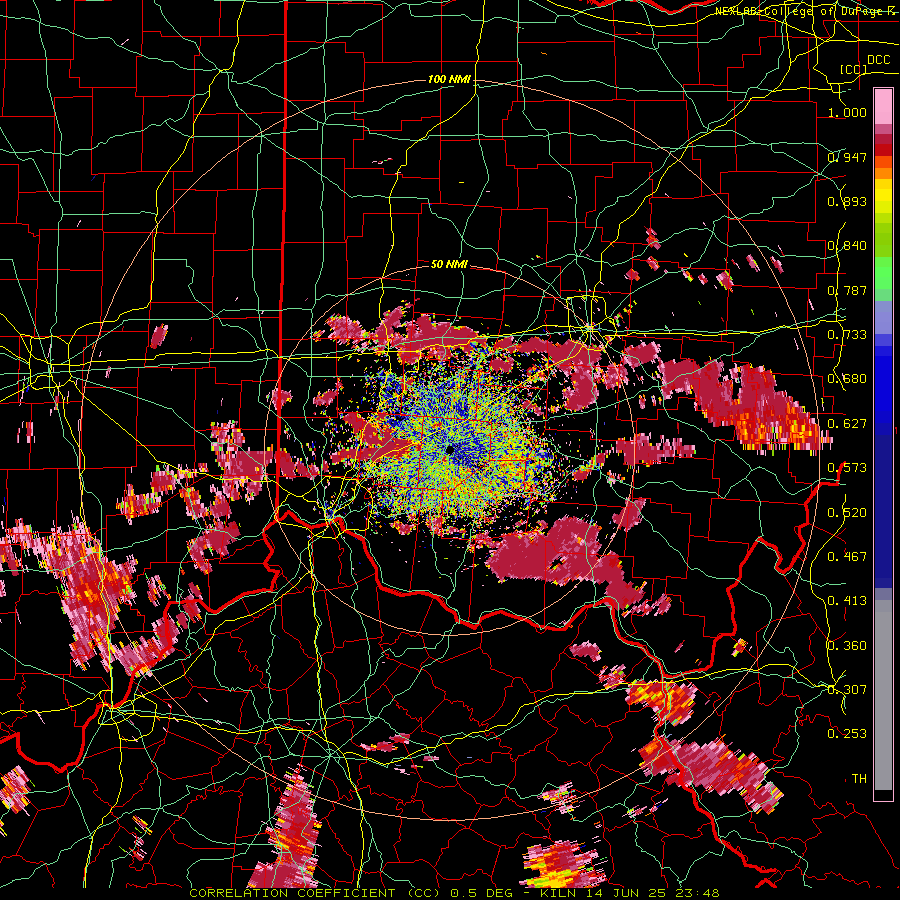Click the yellow segment of the color bar
Image resolution: width=900 pixels, height=900 pixels.
coord(883,196)
